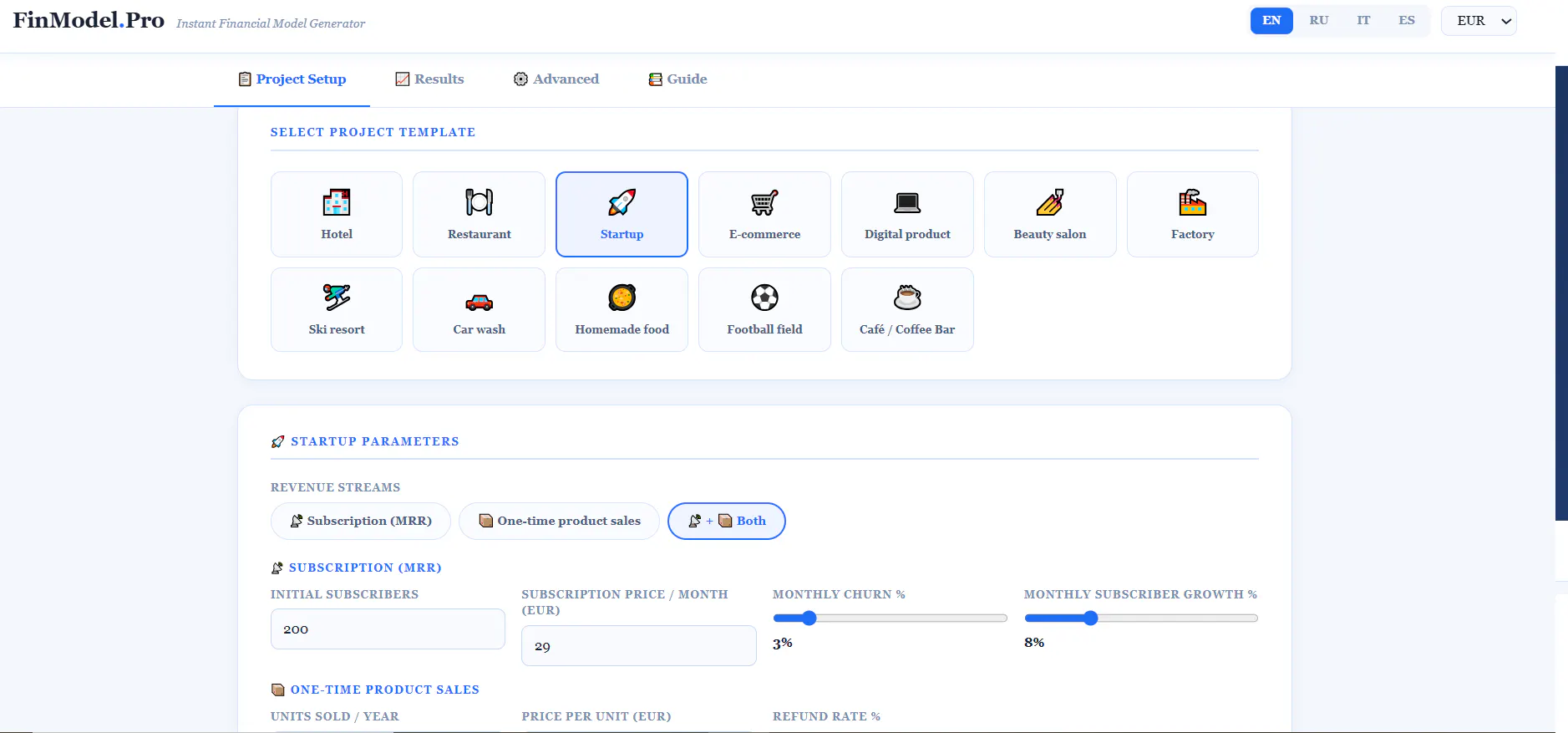Choose the Beauty salon template label
The image size is (1568, 733).
point(1050,234)
